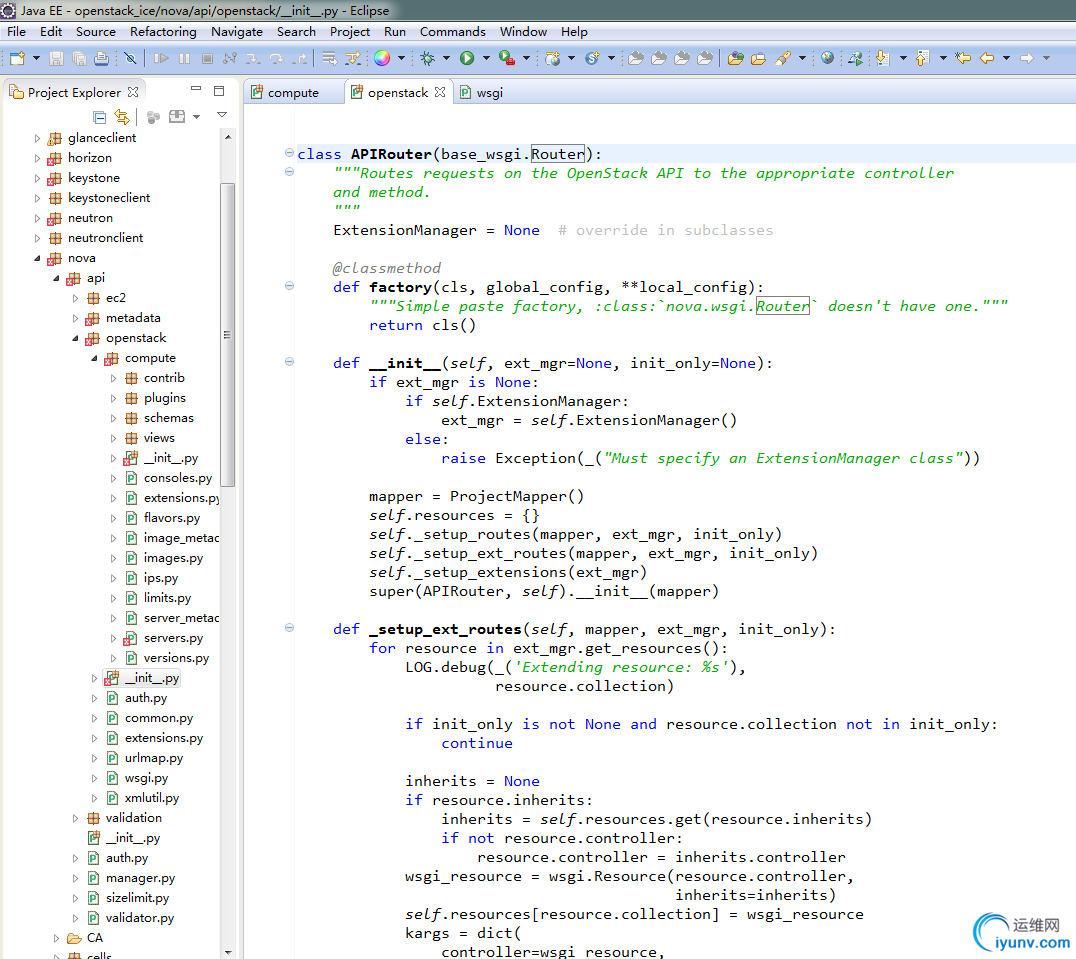Collapse the compute package node
The image size is (1076, 959).
pos(95,358)
